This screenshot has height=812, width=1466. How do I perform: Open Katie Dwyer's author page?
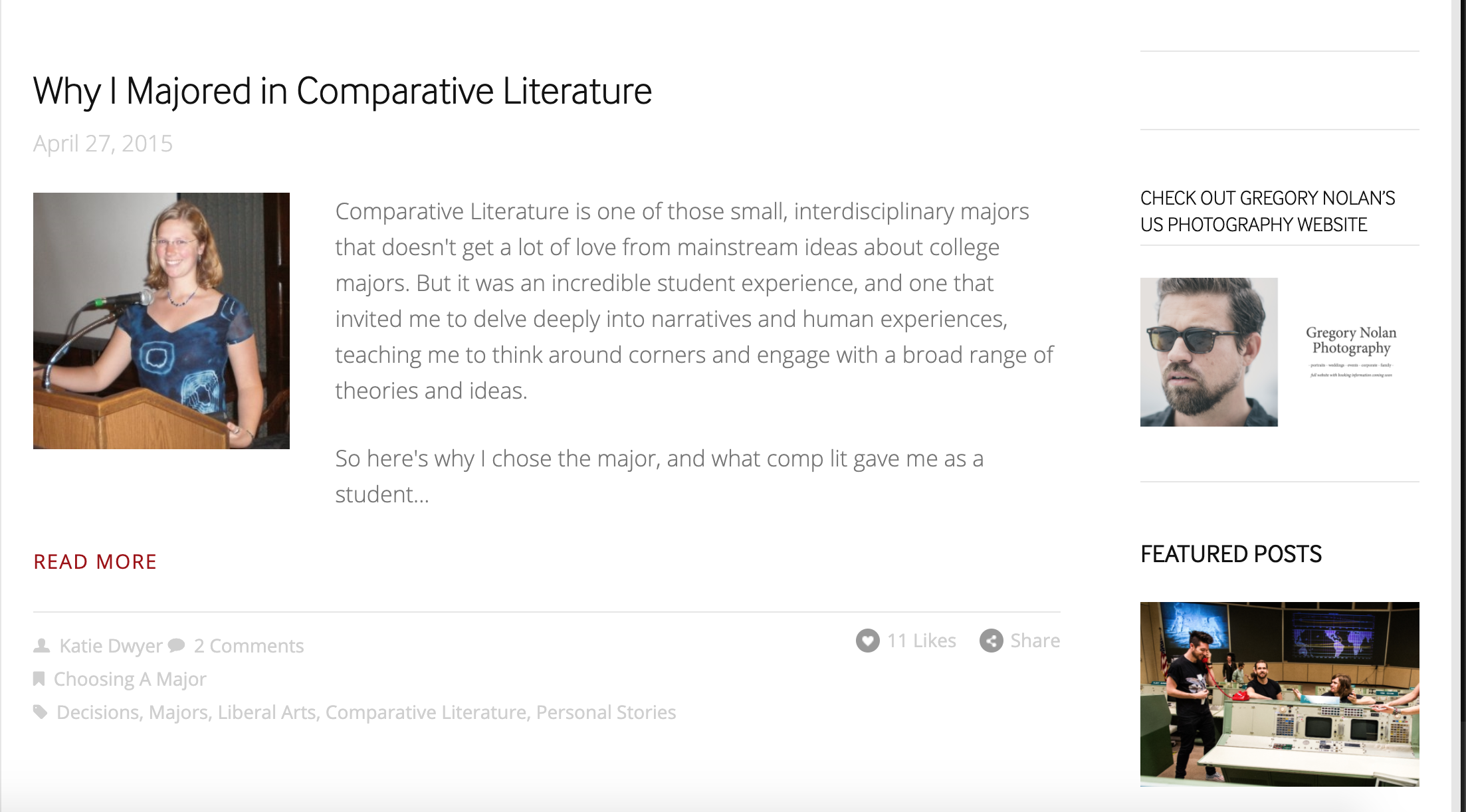click(x=110, y=646)
